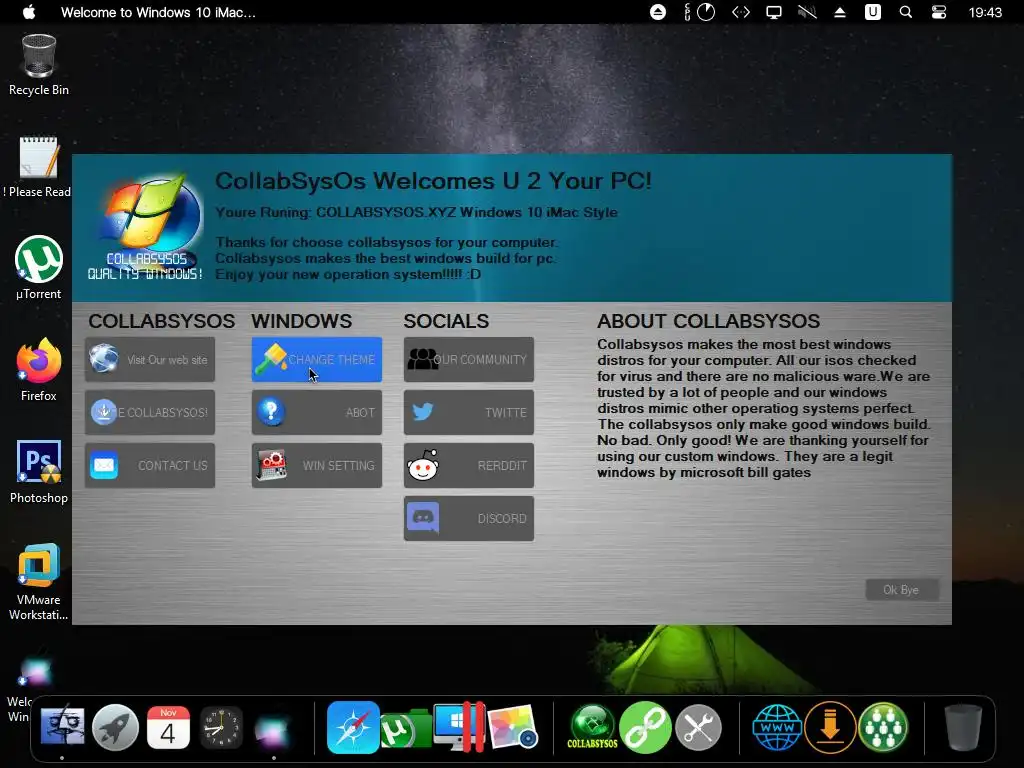Viewport: 1024px width, 768px height.
Task: Open the Calendar Nov 4 dock icon
Action: 168,726
